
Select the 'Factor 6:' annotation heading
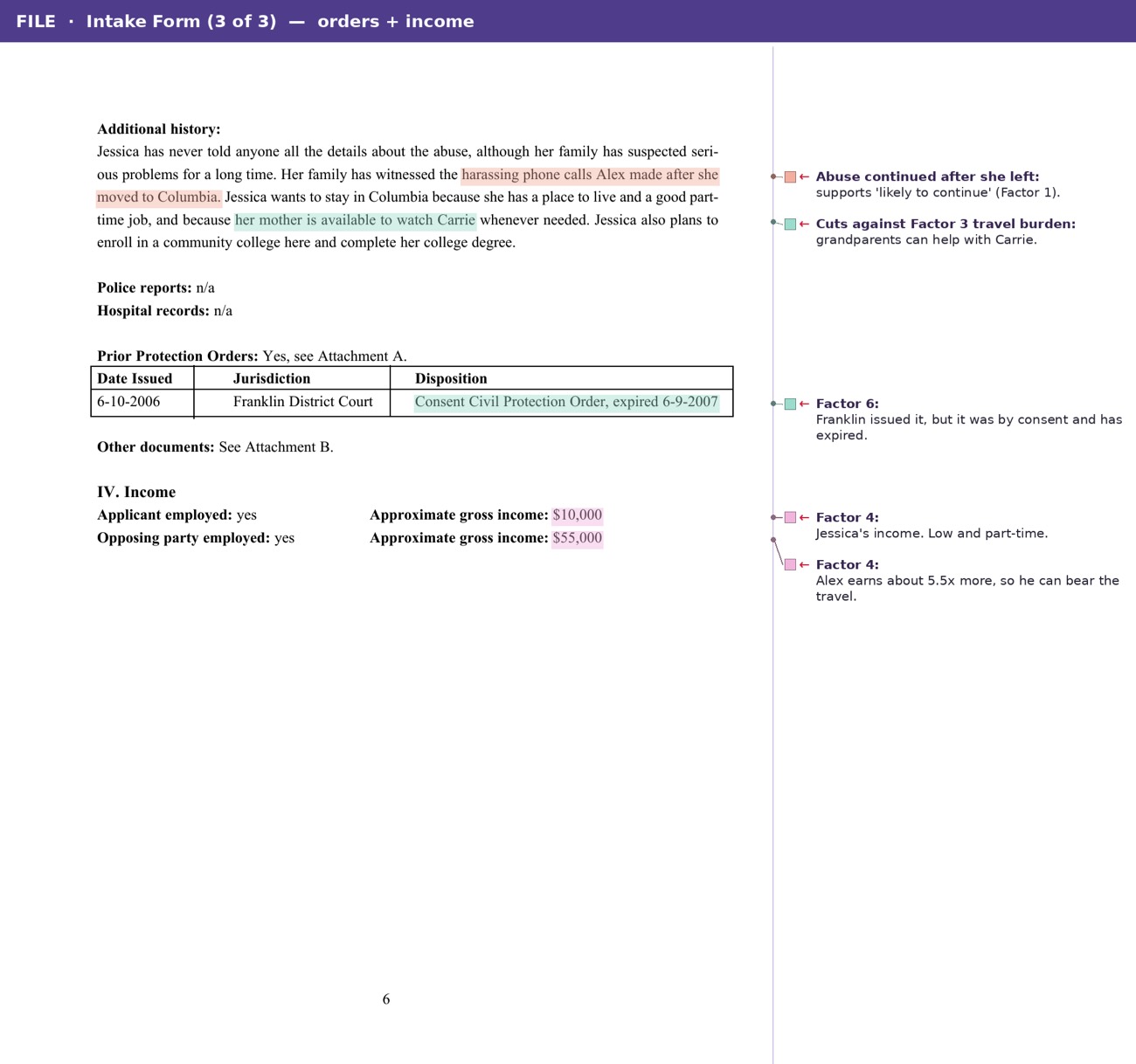pyautogui.click(x=847, y=404)
